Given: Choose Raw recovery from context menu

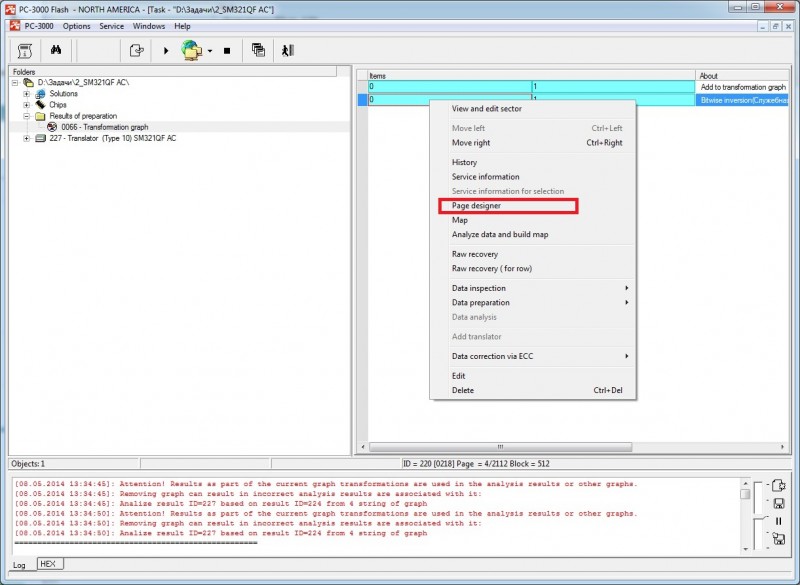Looking at the screenshot, I should pyautogui.click(x=474, y=254).
